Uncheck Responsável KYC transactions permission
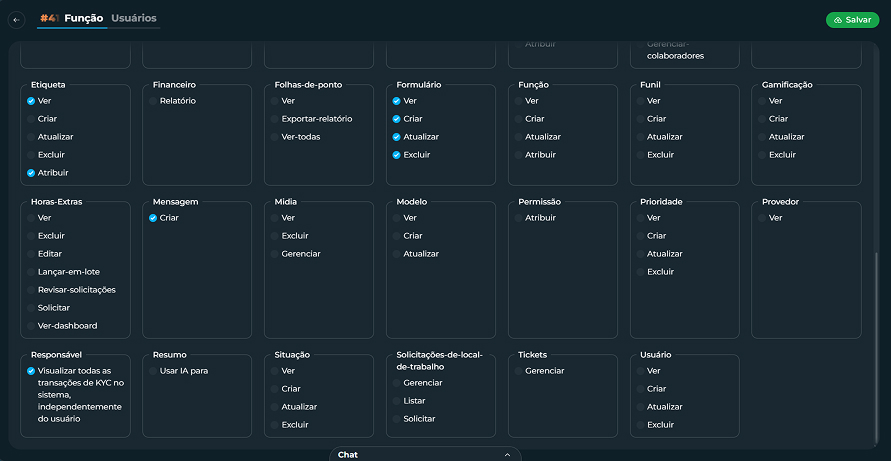Screen dimensions: 891x461 coord(31,371)
